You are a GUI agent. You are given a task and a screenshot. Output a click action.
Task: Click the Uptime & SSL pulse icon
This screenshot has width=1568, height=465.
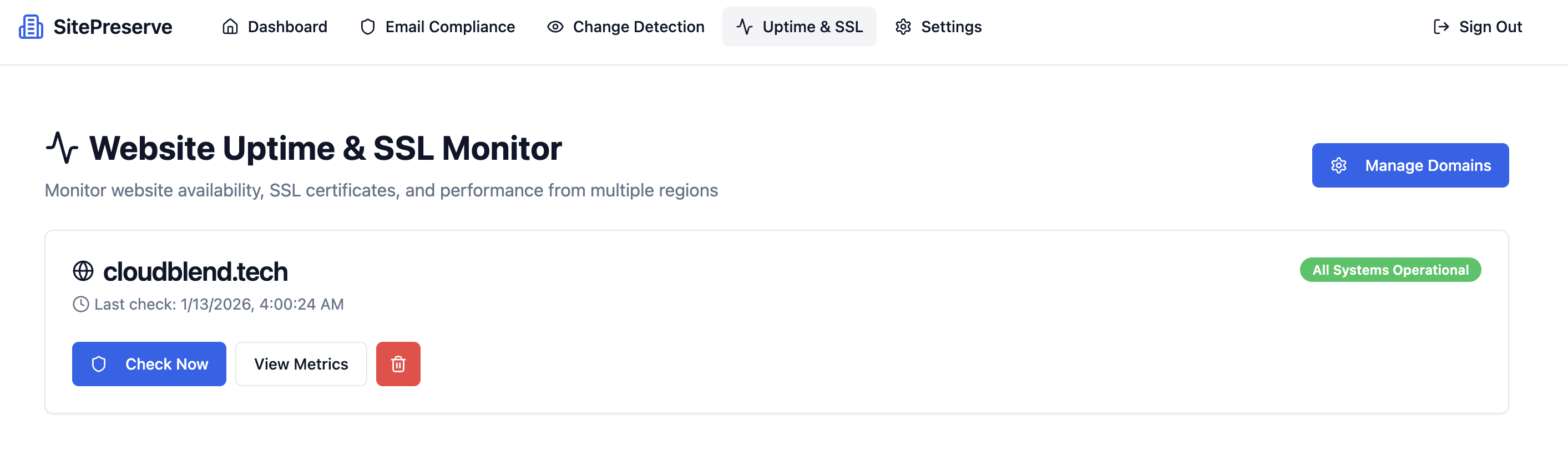point(745,27)
